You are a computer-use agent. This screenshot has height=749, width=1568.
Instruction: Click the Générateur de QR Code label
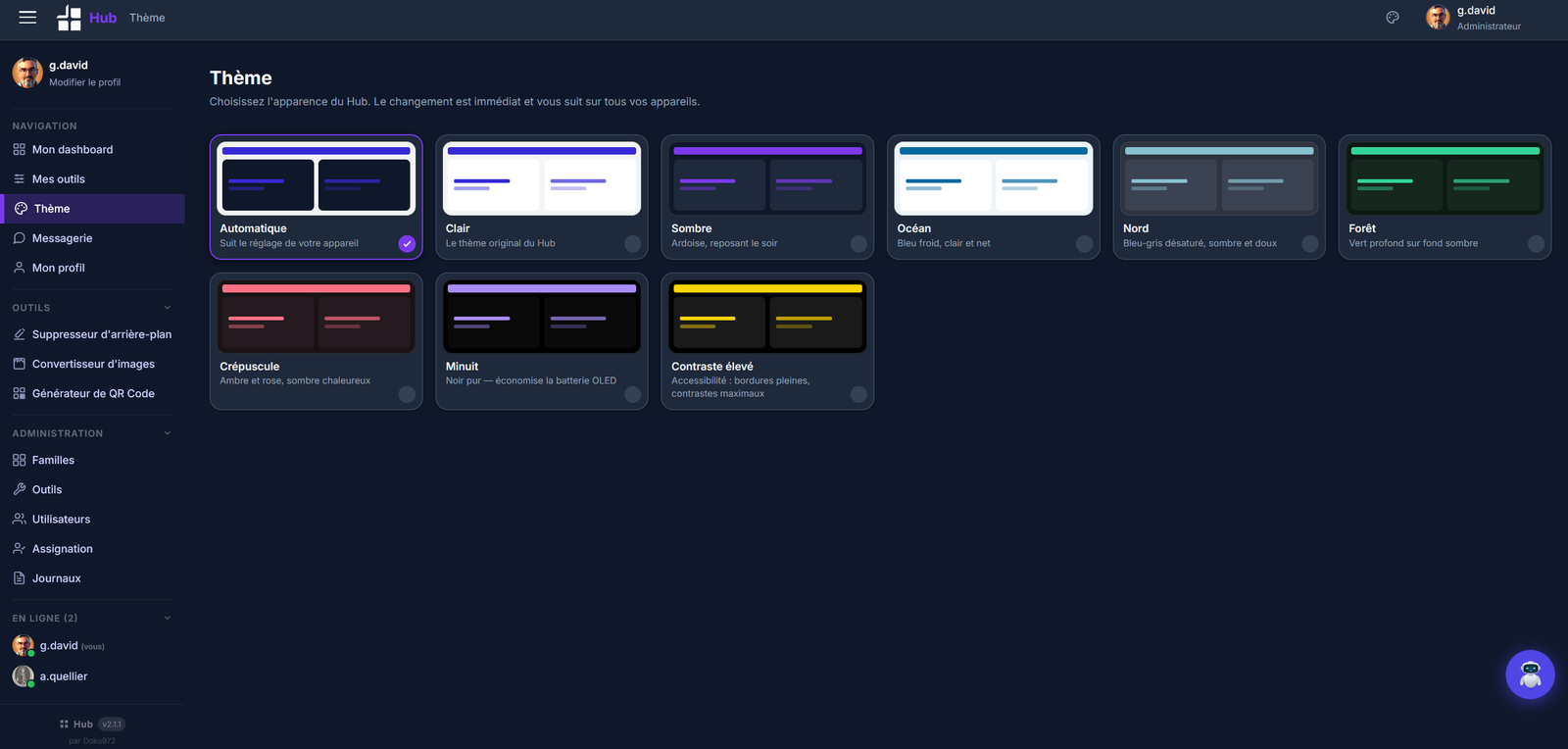click(x=93, y=393)
